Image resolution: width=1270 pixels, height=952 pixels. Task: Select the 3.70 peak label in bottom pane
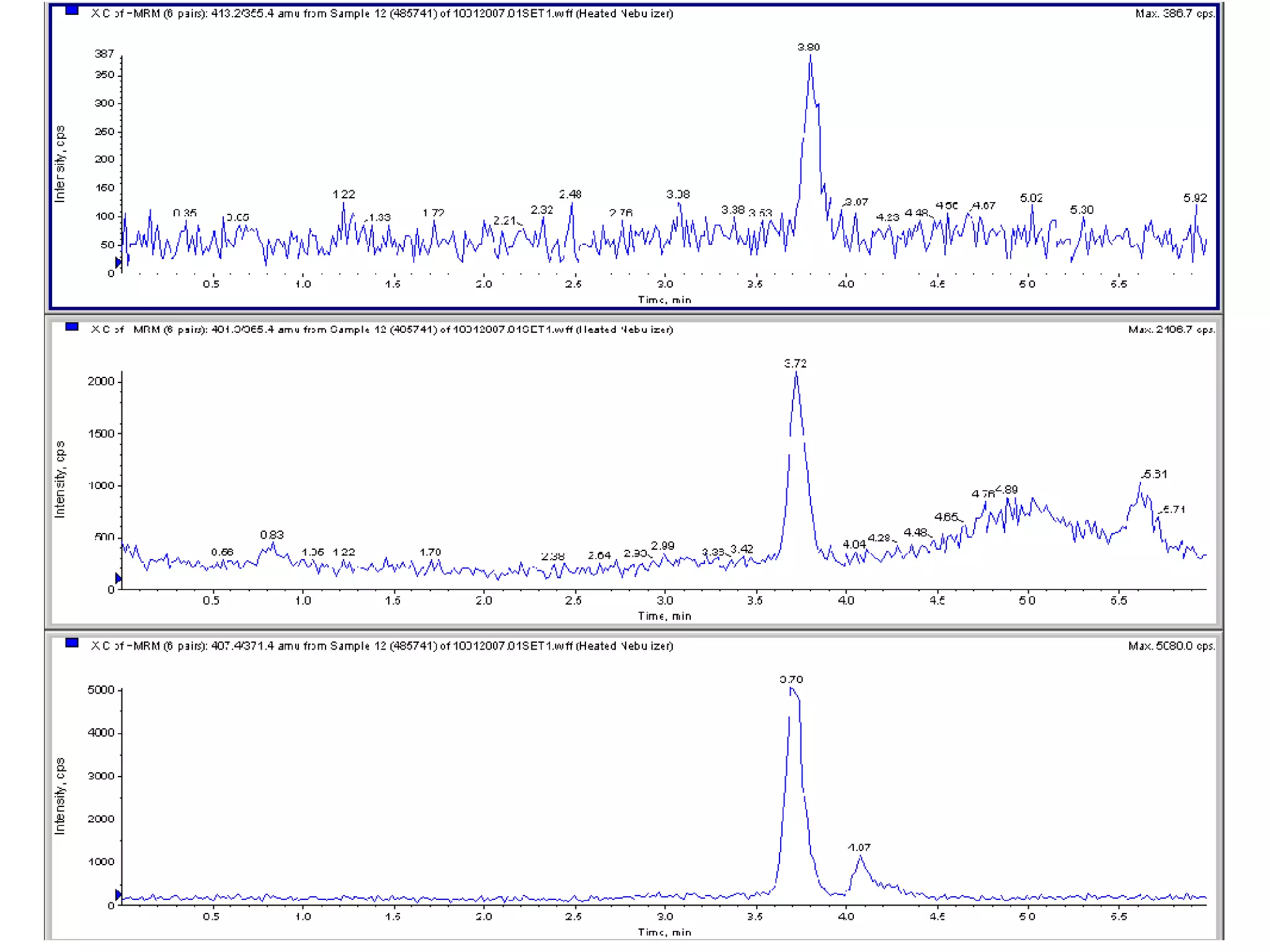(791, 679)
